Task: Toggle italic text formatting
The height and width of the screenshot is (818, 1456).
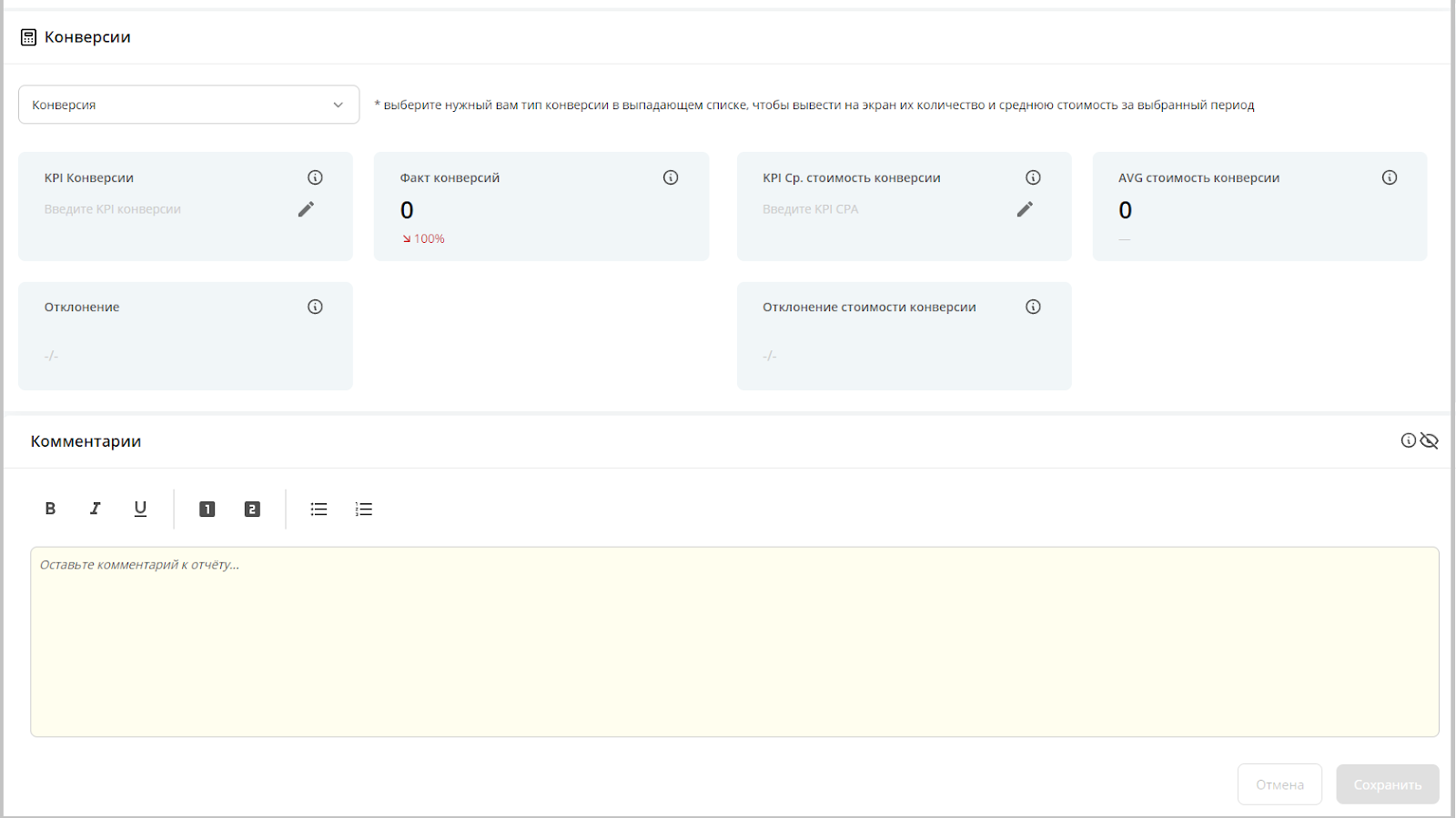Action: [95, 509]
